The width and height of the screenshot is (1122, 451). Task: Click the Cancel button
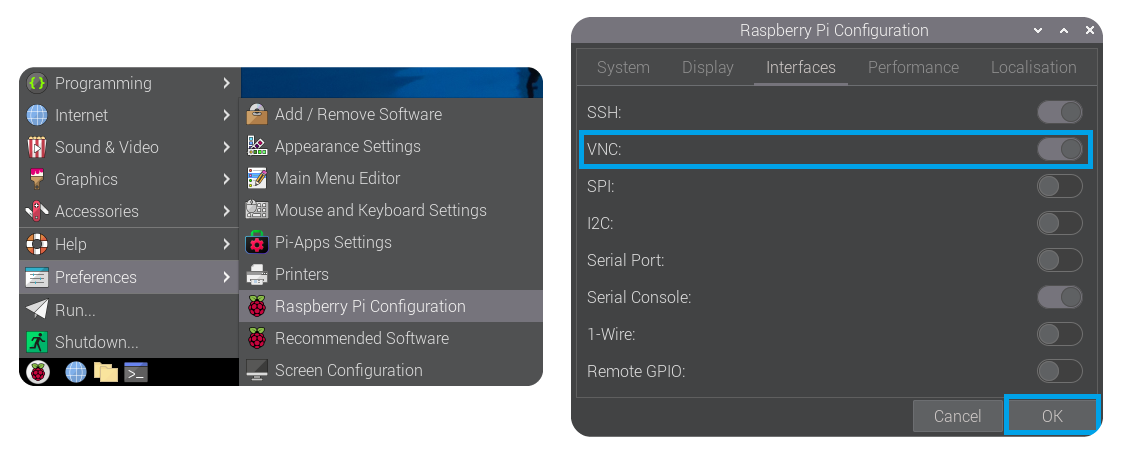(957, 416)
